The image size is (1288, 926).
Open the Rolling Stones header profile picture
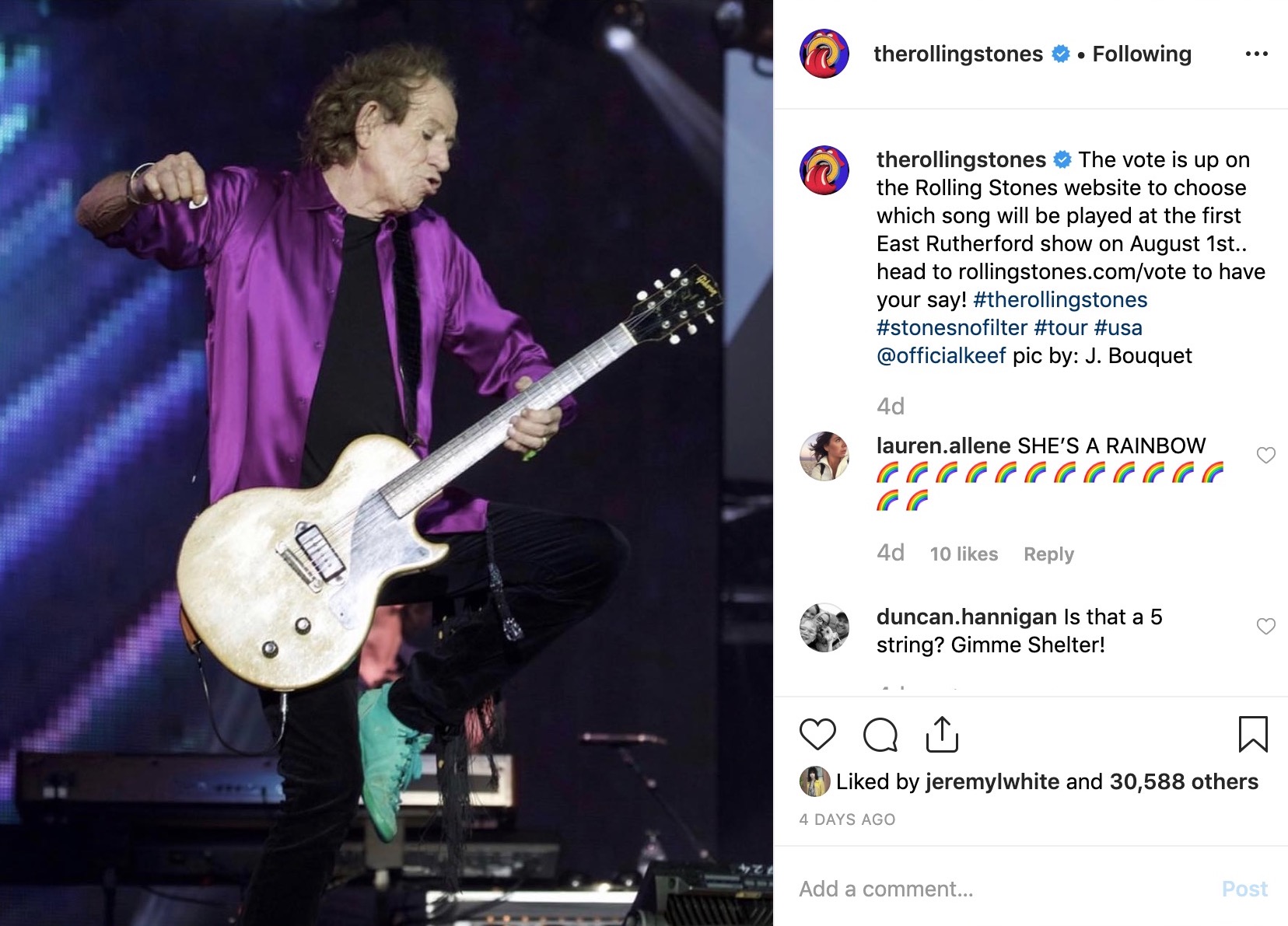pyautogui.click(x=824, y=54)
